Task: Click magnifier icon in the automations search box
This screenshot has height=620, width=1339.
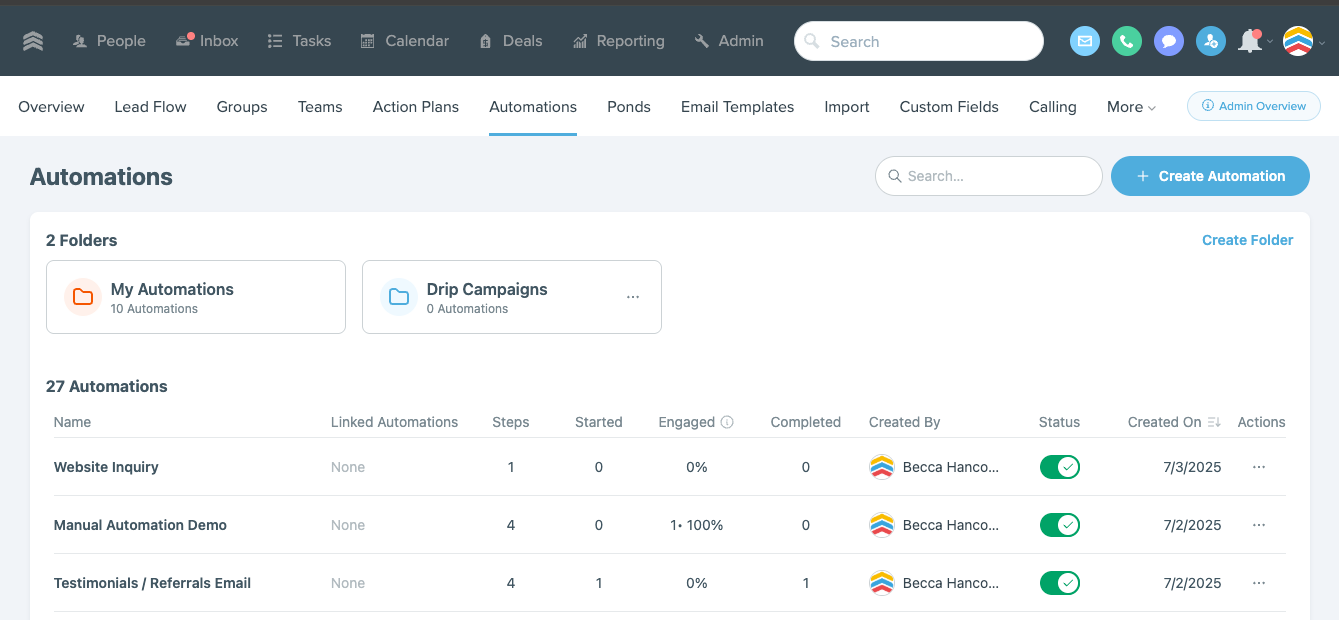Action: pos(895,176)
